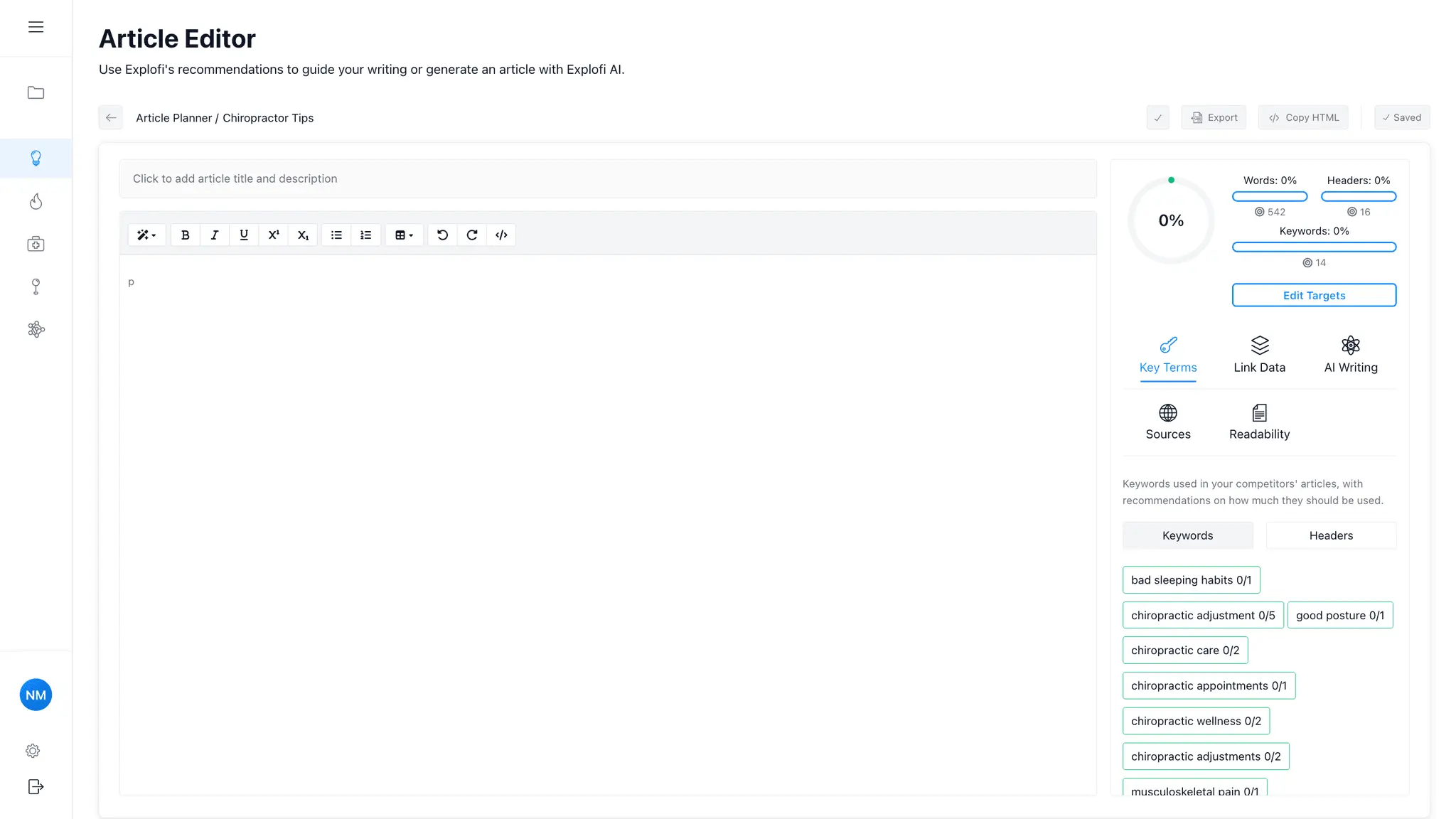Open the flame icon in sidebar

(x=36, y=202)
